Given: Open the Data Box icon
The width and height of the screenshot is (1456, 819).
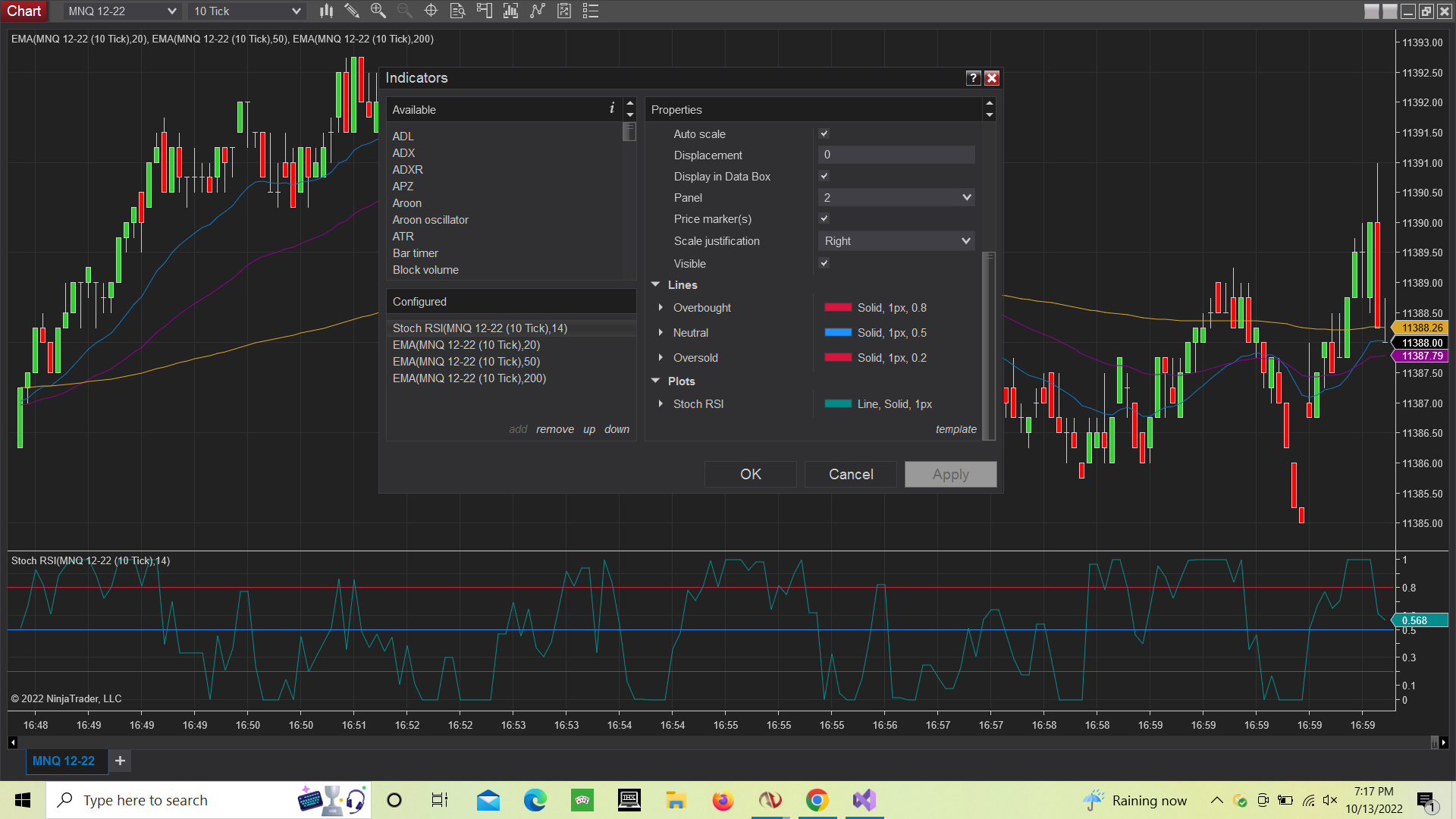Looking at the screenshot, I should click(x=457, y=11).
